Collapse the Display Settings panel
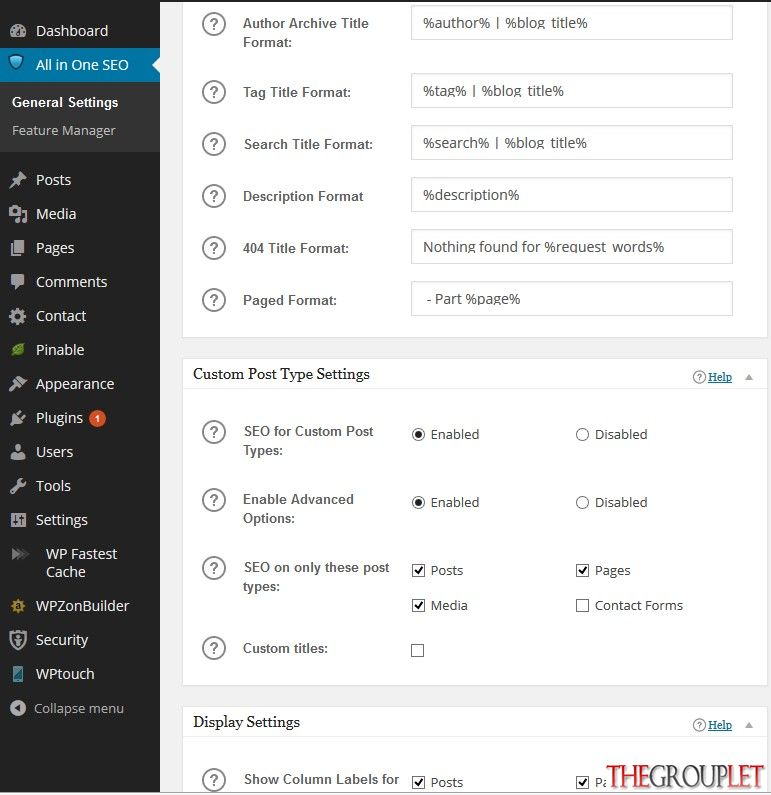This screenshot has height=795, width=771. click(749, 726)
